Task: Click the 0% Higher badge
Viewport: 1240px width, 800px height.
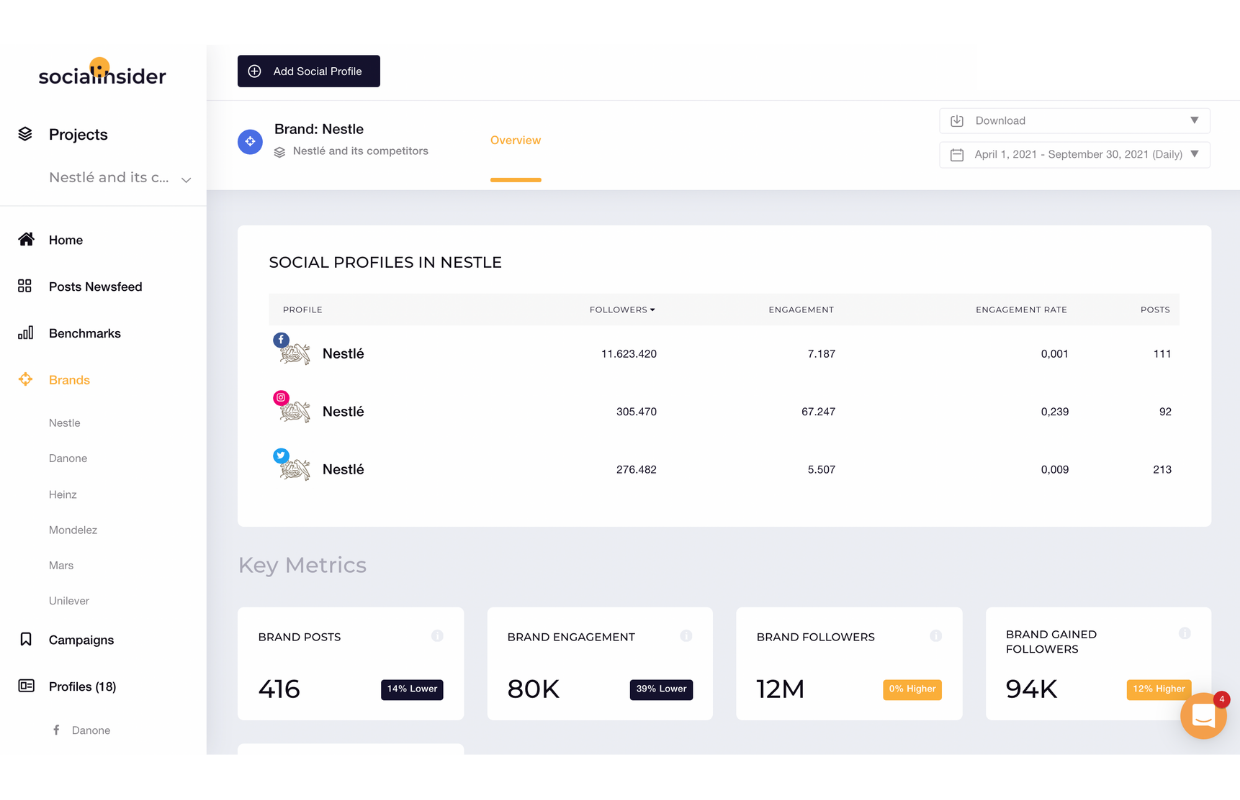Action: [x=912, y=689]
